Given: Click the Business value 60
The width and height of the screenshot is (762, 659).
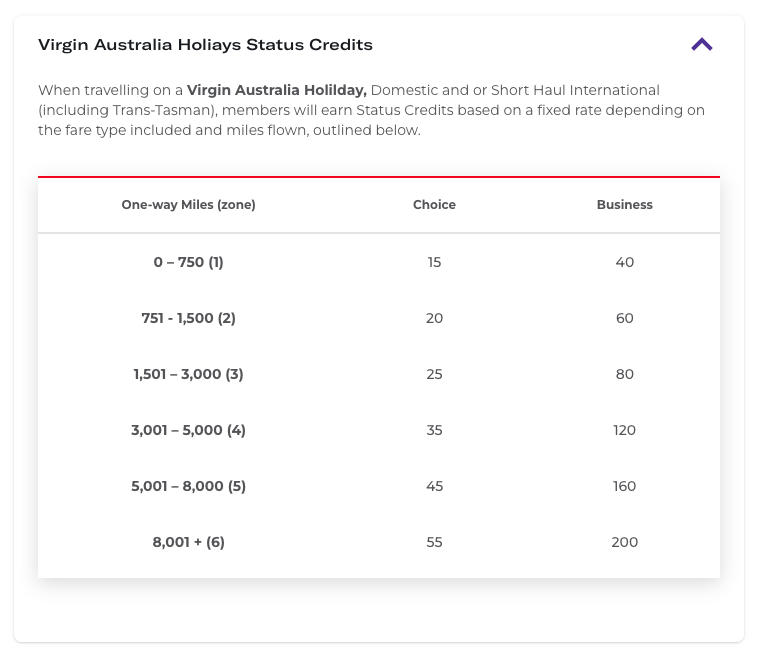Looking at the screenshot, I should [x=624, y=318].
